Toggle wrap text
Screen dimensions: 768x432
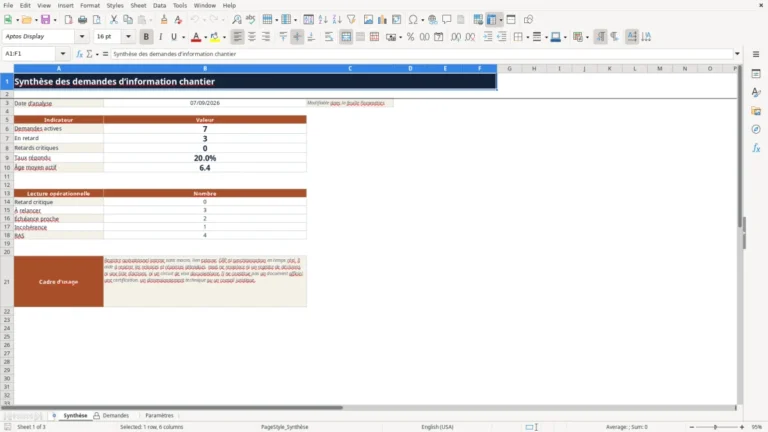pyautogui.click(x=329, y=37)
